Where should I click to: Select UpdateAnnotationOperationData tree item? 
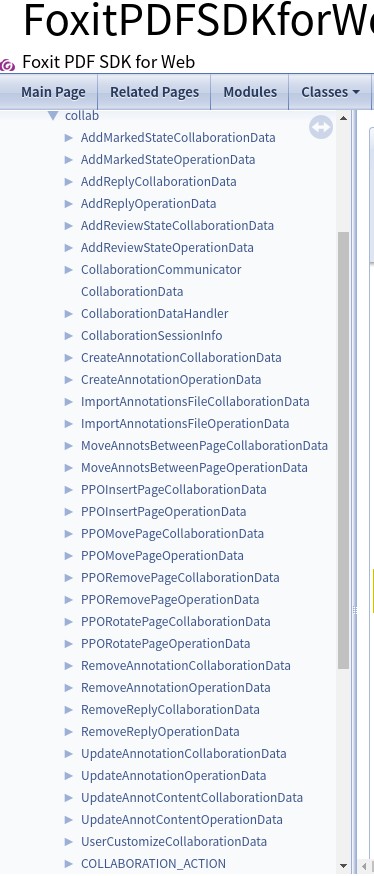coord(173,776)
